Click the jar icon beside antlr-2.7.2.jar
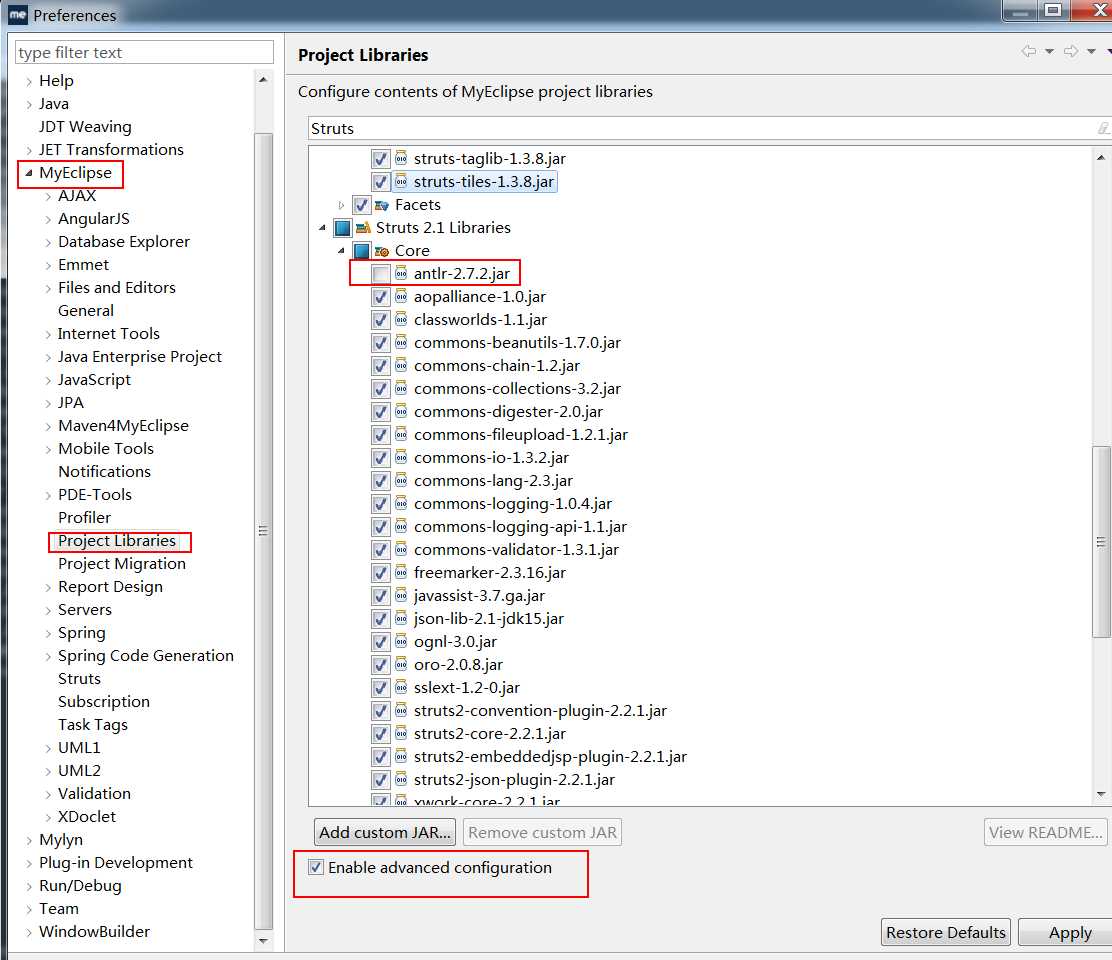 401,273
